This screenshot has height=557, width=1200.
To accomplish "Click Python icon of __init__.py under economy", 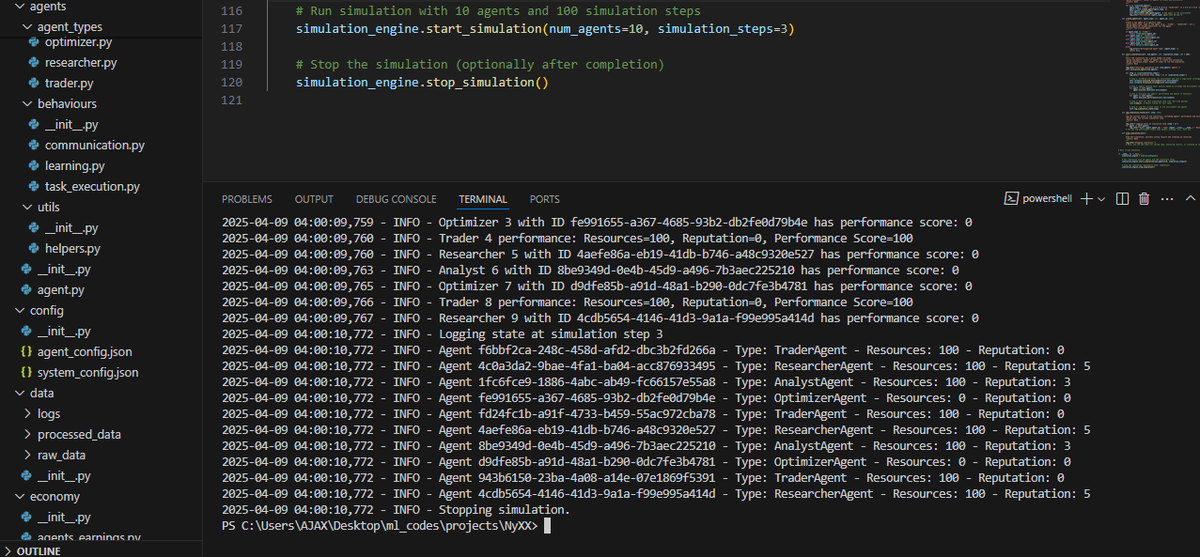I will pos(26,517).
